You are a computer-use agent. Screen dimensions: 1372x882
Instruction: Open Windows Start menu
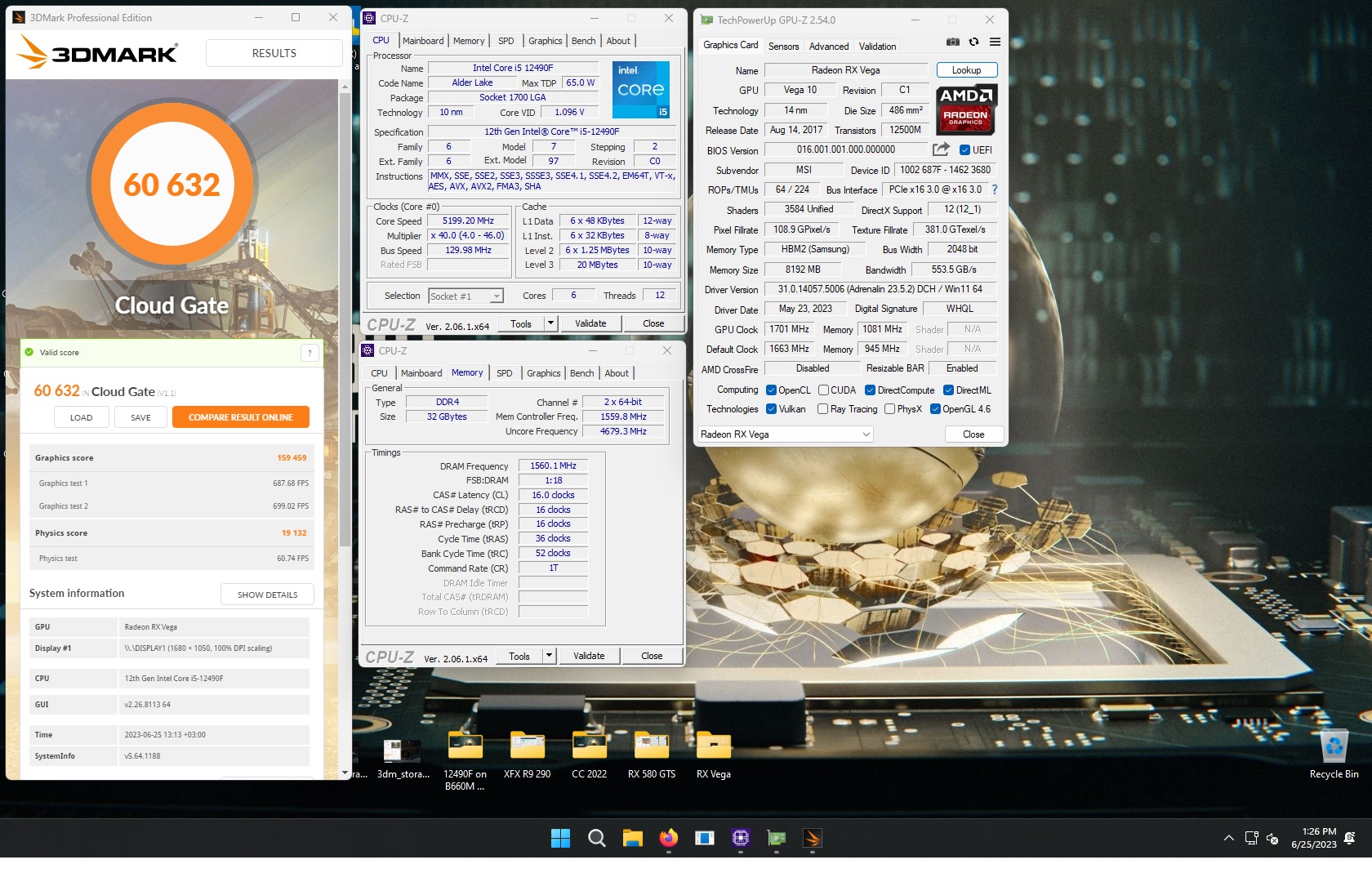pos(560,838)
